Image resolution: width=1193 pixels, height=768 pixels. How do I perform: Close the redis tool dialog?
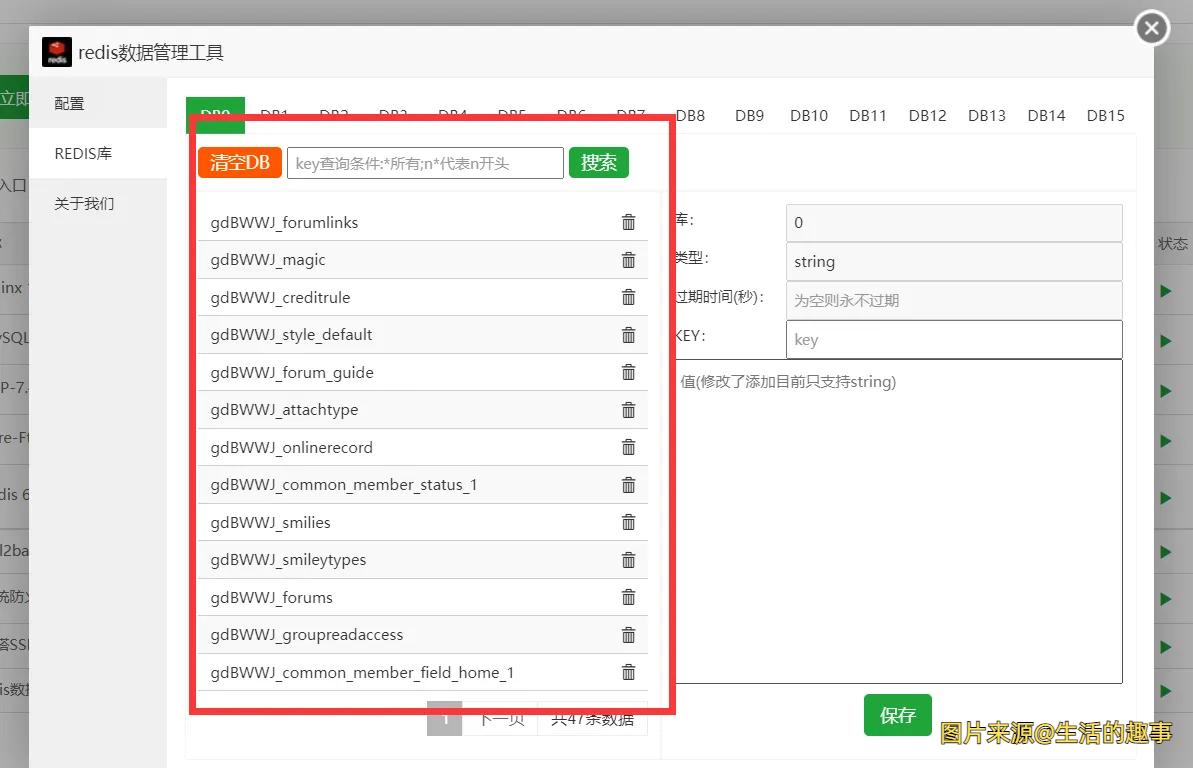pos(1152,28)
